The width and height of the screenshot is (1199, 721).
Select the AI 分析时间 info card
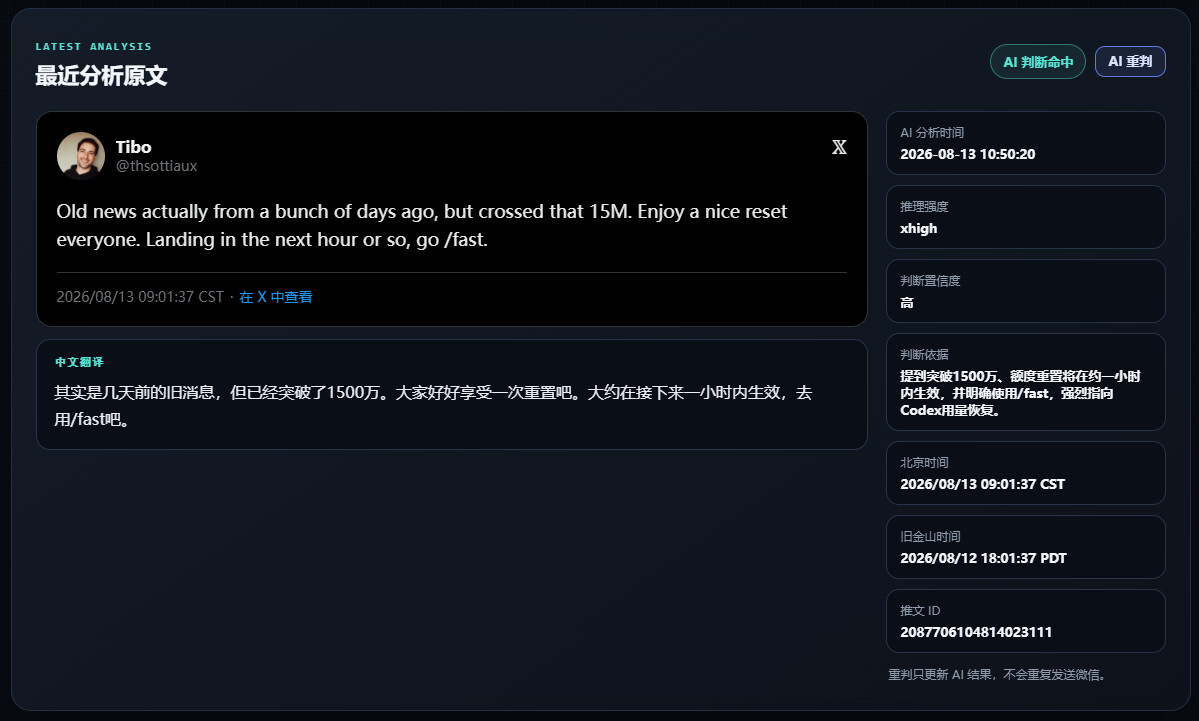1025,143
